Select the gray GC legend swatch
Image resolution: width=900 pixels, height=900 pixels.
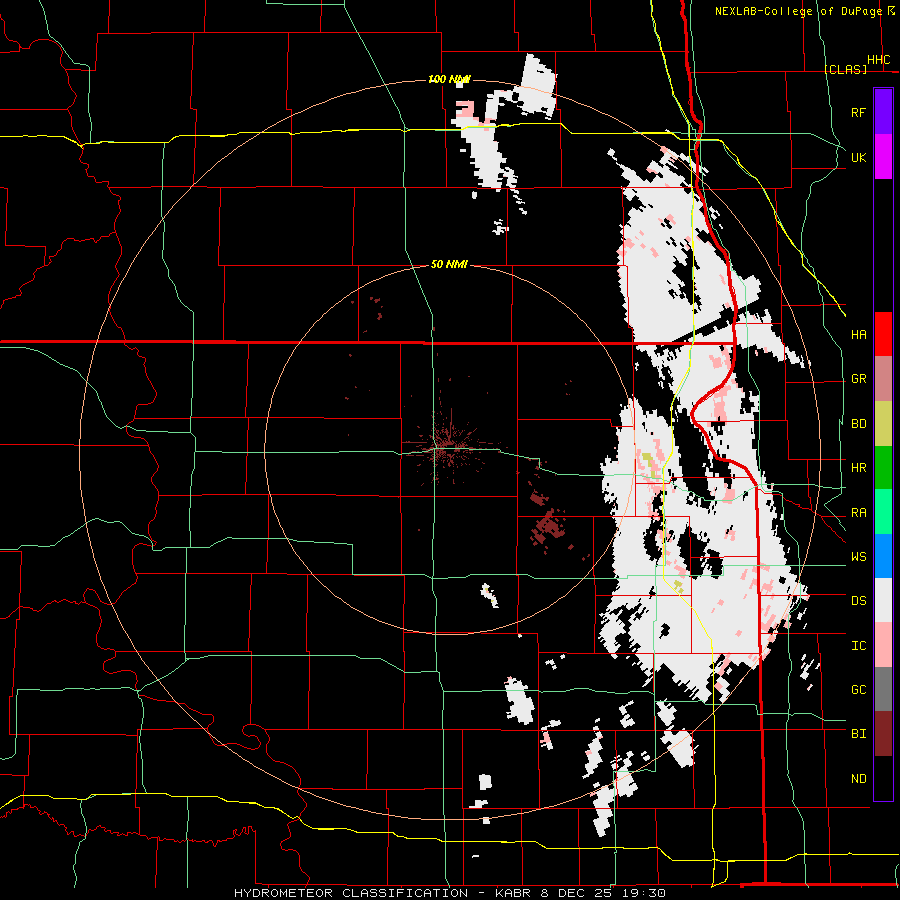pyautogui.click(x=883, y=689)
